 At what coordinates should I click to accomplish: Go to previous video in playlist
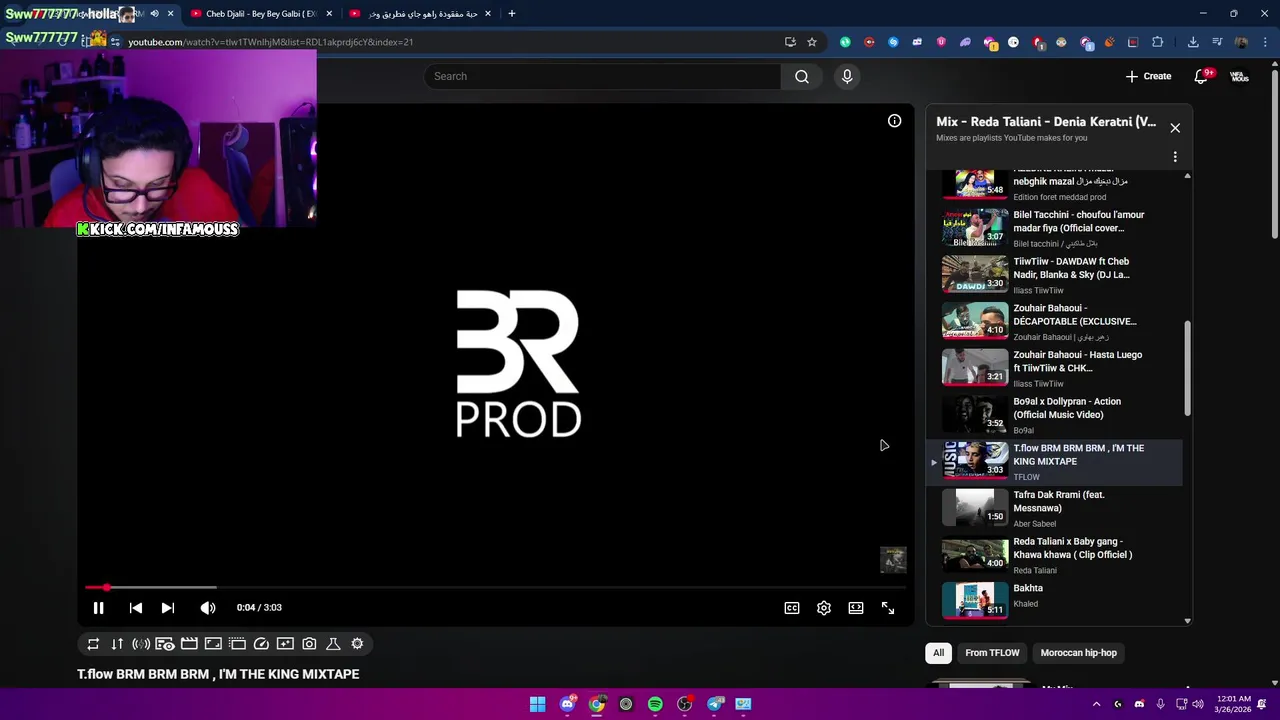(x=136, y=608)
